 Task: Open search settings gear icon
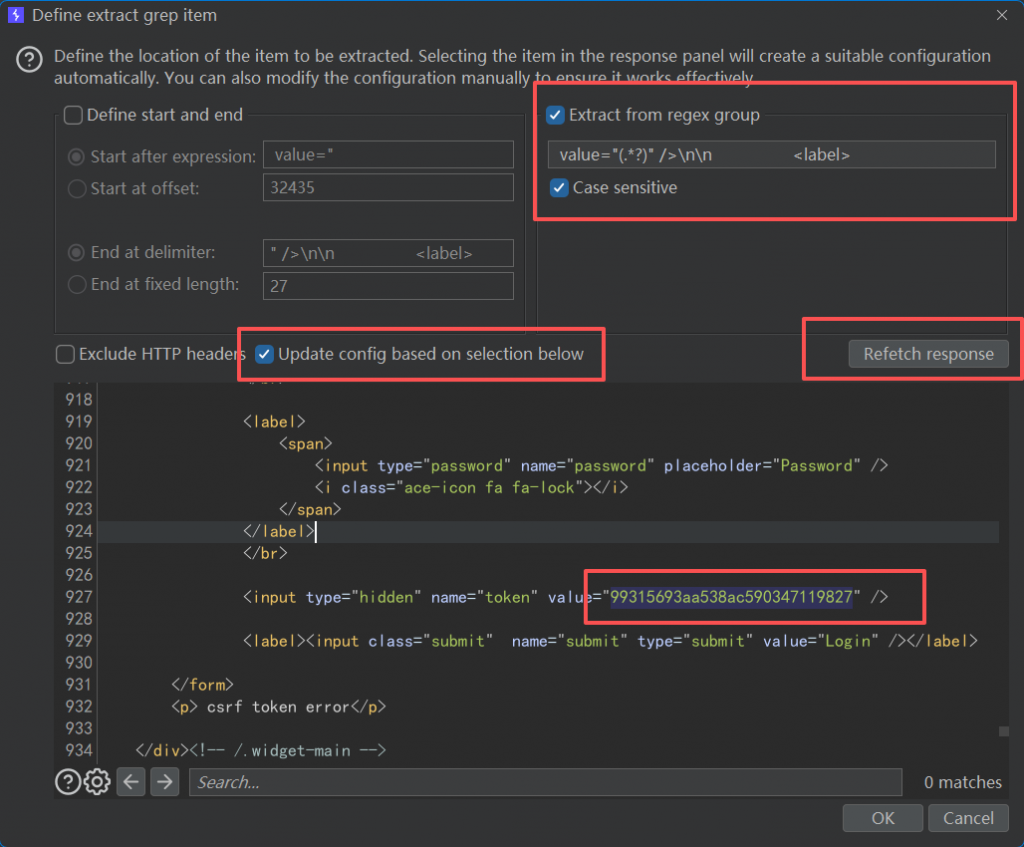pos(96,782)
